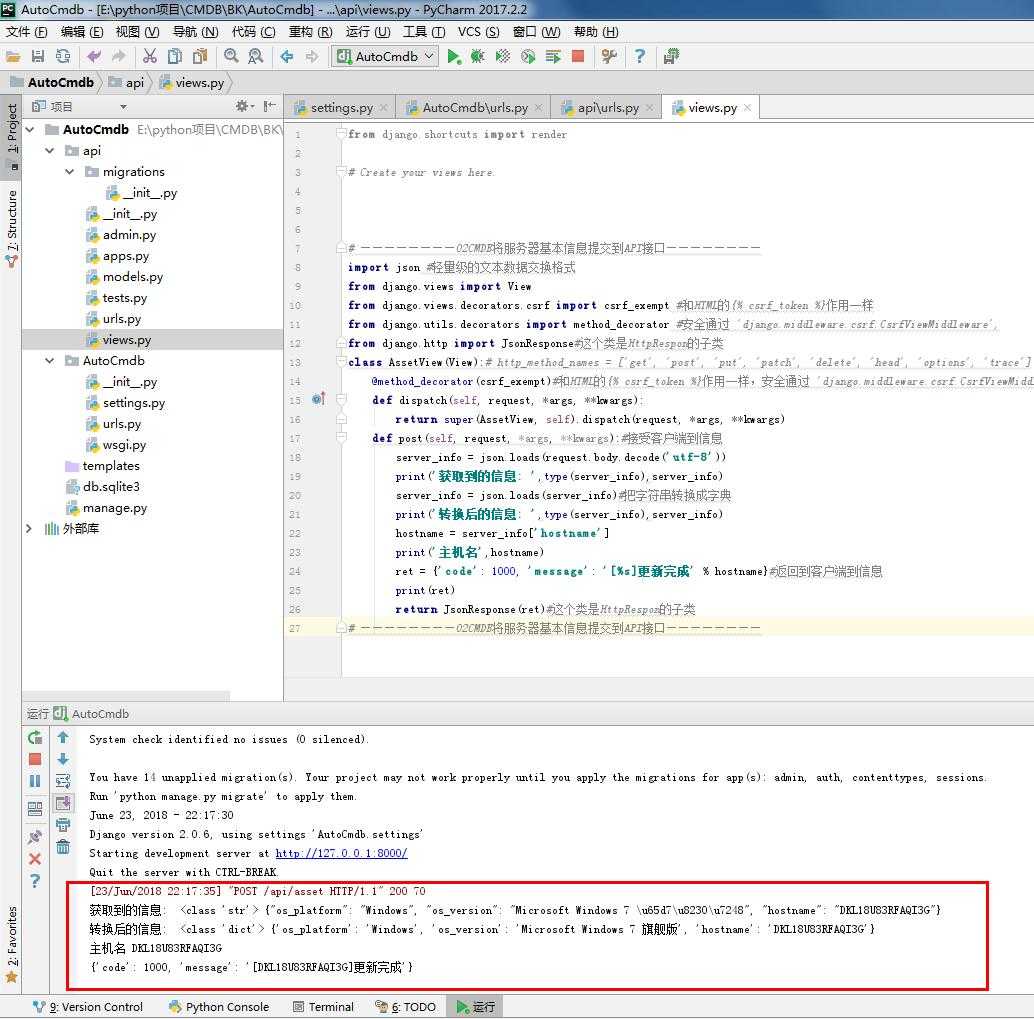
Task: Toggle fold marker on line 15 dispatch
Action: coord(342,400)
